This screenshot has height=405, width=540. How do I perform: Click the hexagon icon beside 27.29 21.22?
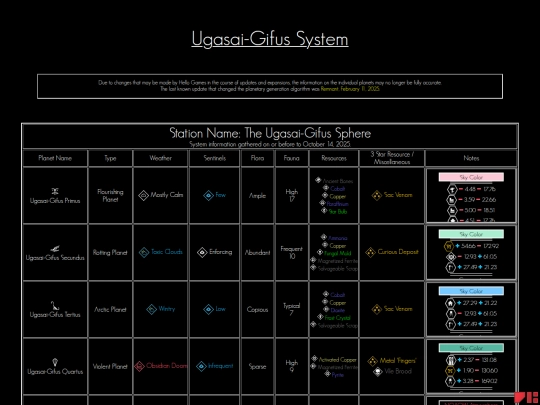450,303
